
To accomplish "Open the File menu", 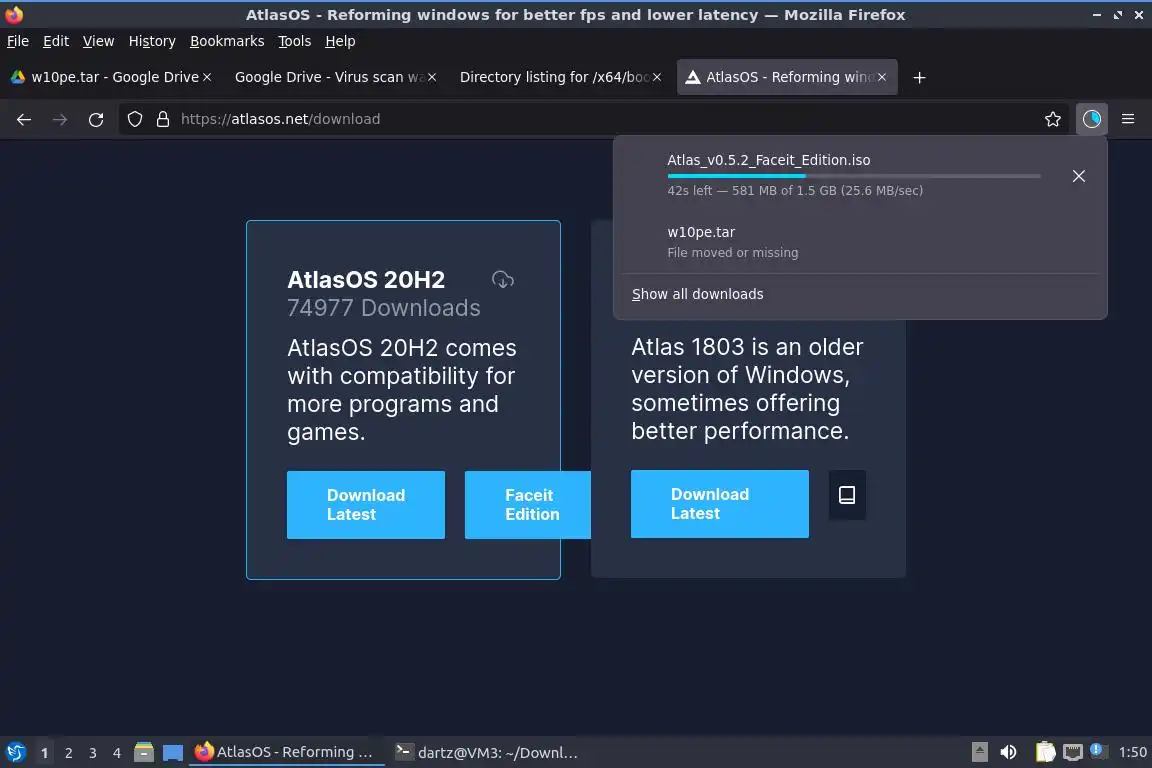I will pos(18,41).
